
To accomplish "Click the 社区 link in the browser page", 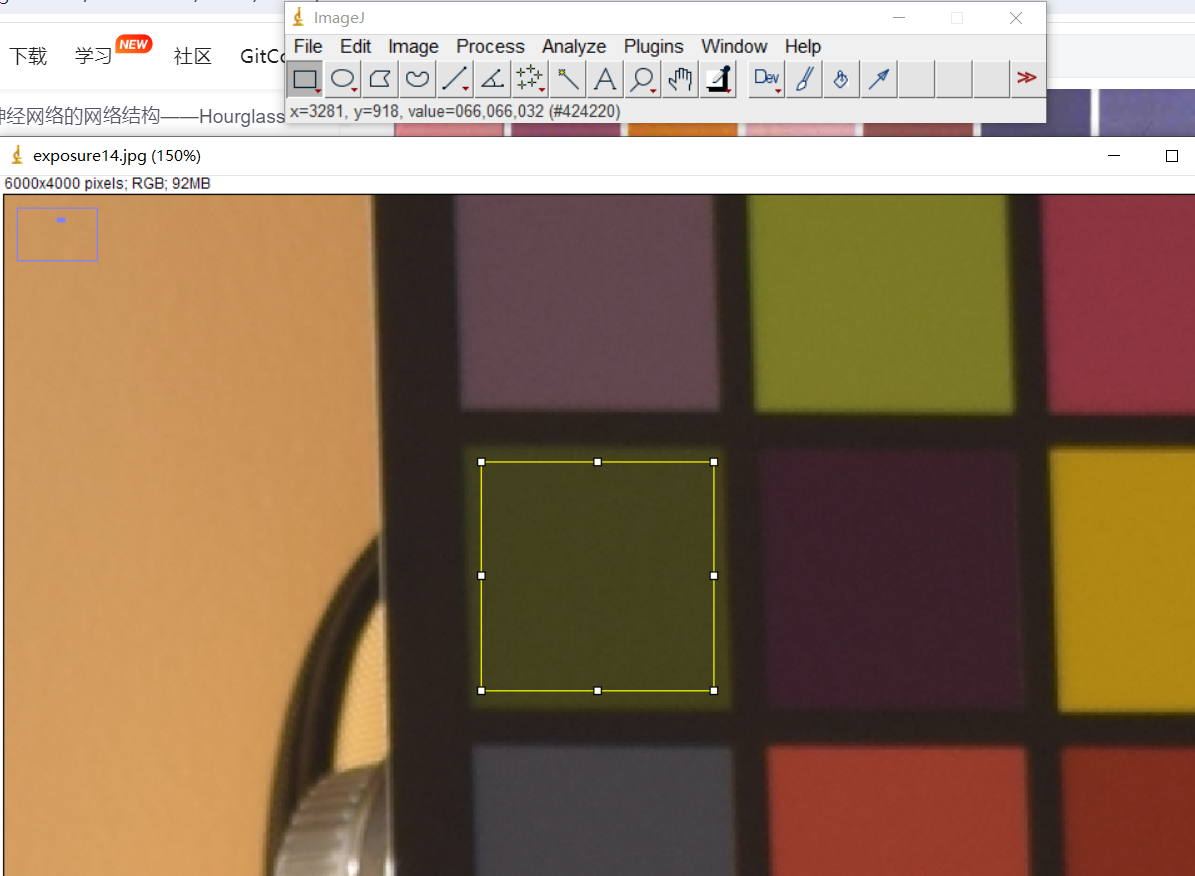I will 193,56.
